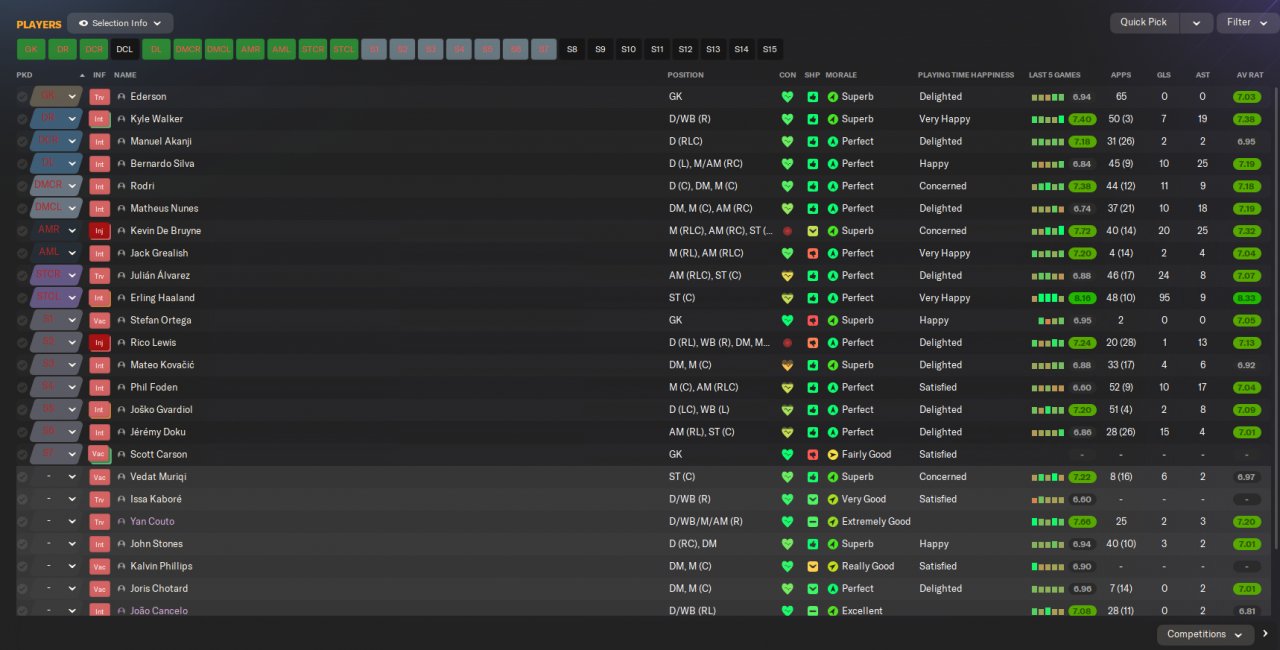The width and height of the screenshot is (1280, 650).
Task: Click Jack Grealish's red match sharpness icon
Action: coord(812,253)
